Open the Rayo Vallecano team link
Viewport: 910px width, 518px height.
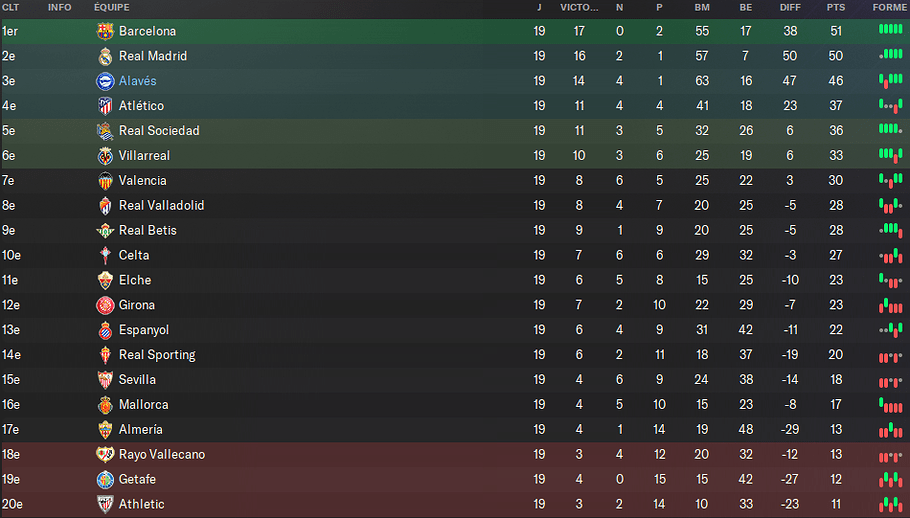pos(162,455)
